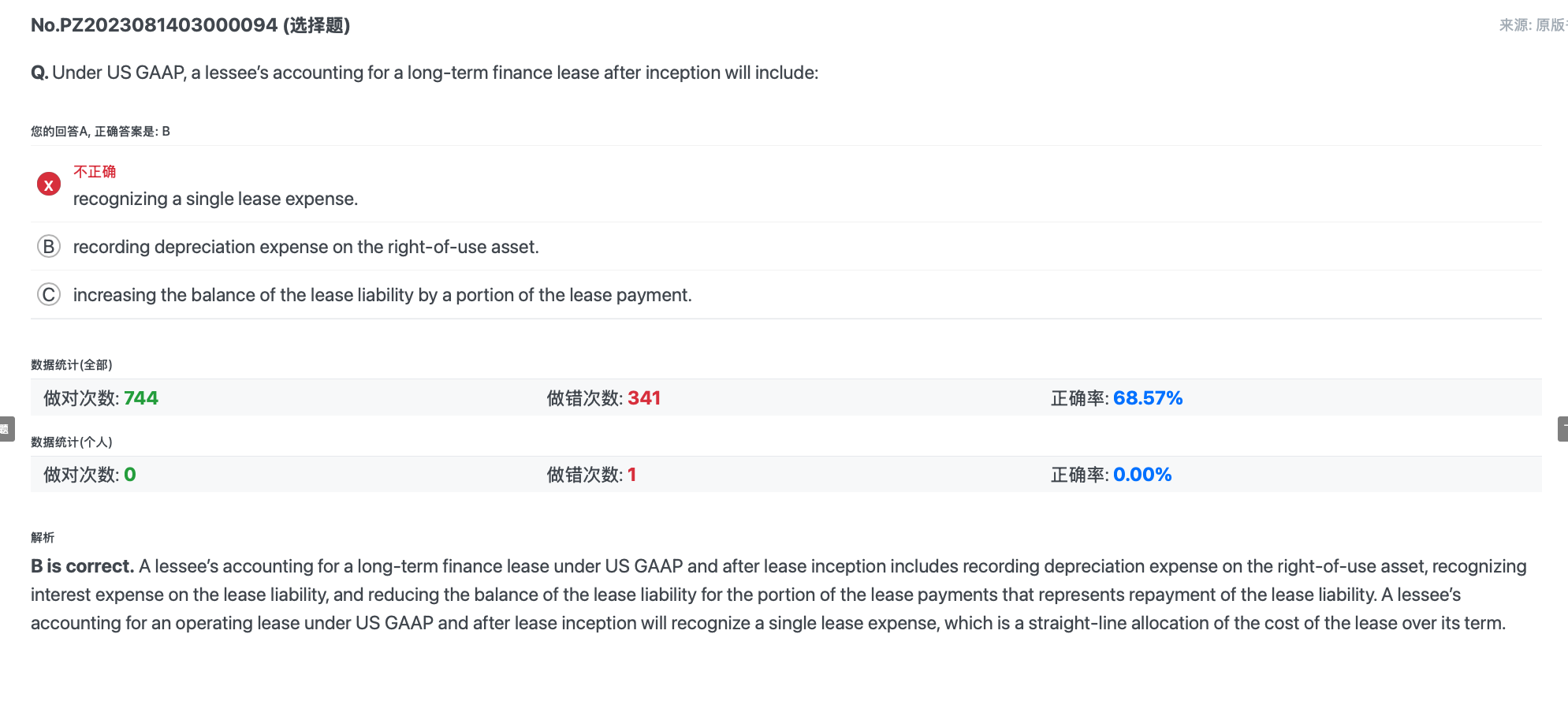This screenshot has width=1568, height=705.
Task: Click the 不正确 red label
Action: (95, 171)
